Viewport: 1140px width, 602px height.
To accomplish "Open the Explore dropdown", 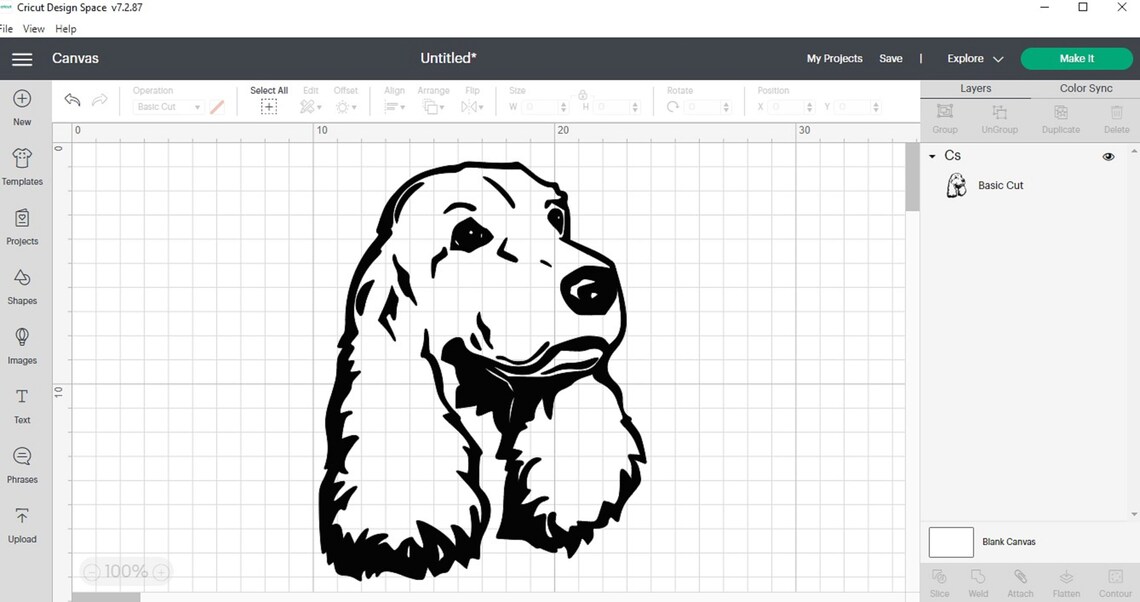I will coord(971,58).
